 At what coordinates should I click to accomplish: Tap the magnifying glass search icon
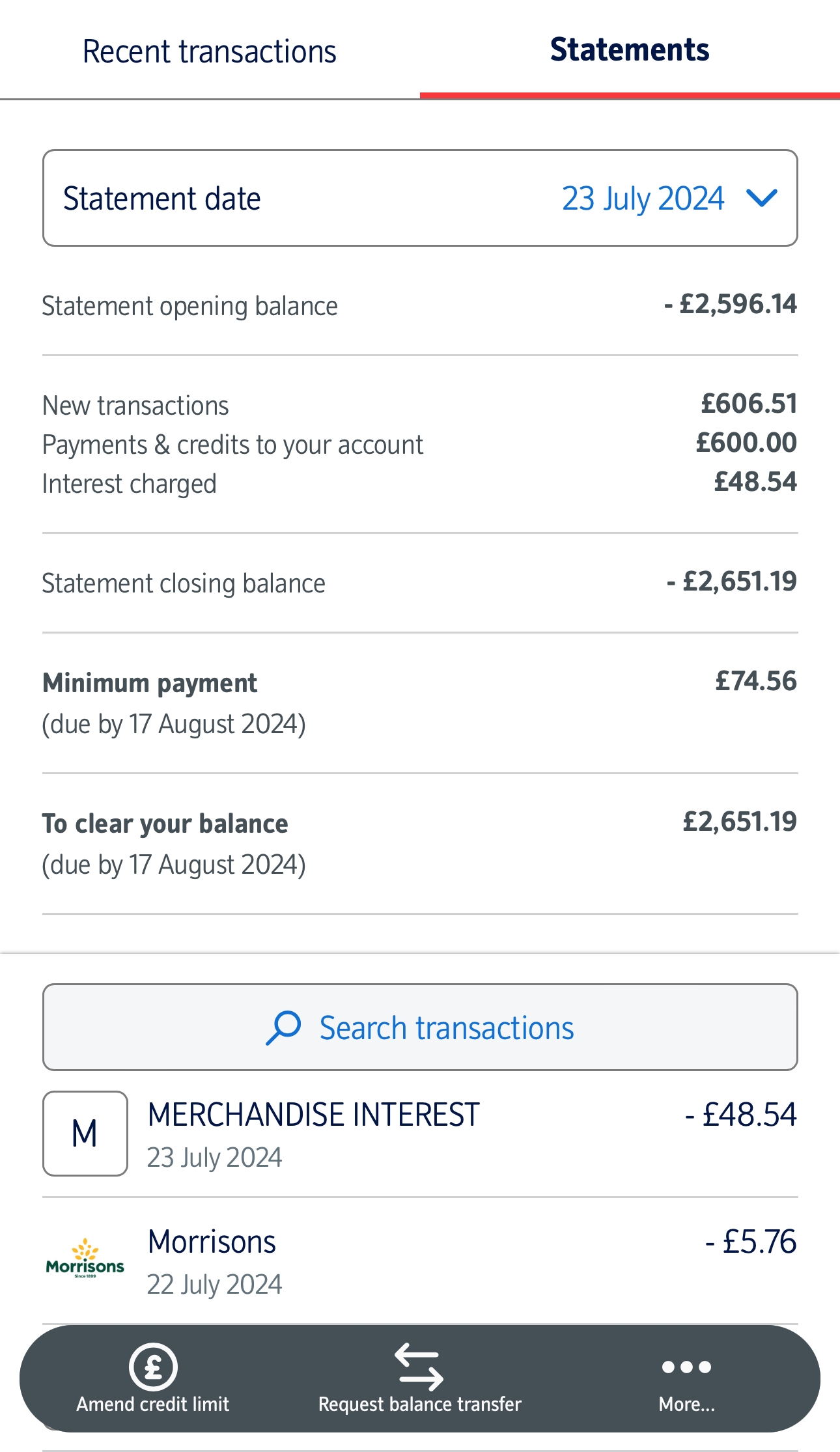tap(283, 1027)
